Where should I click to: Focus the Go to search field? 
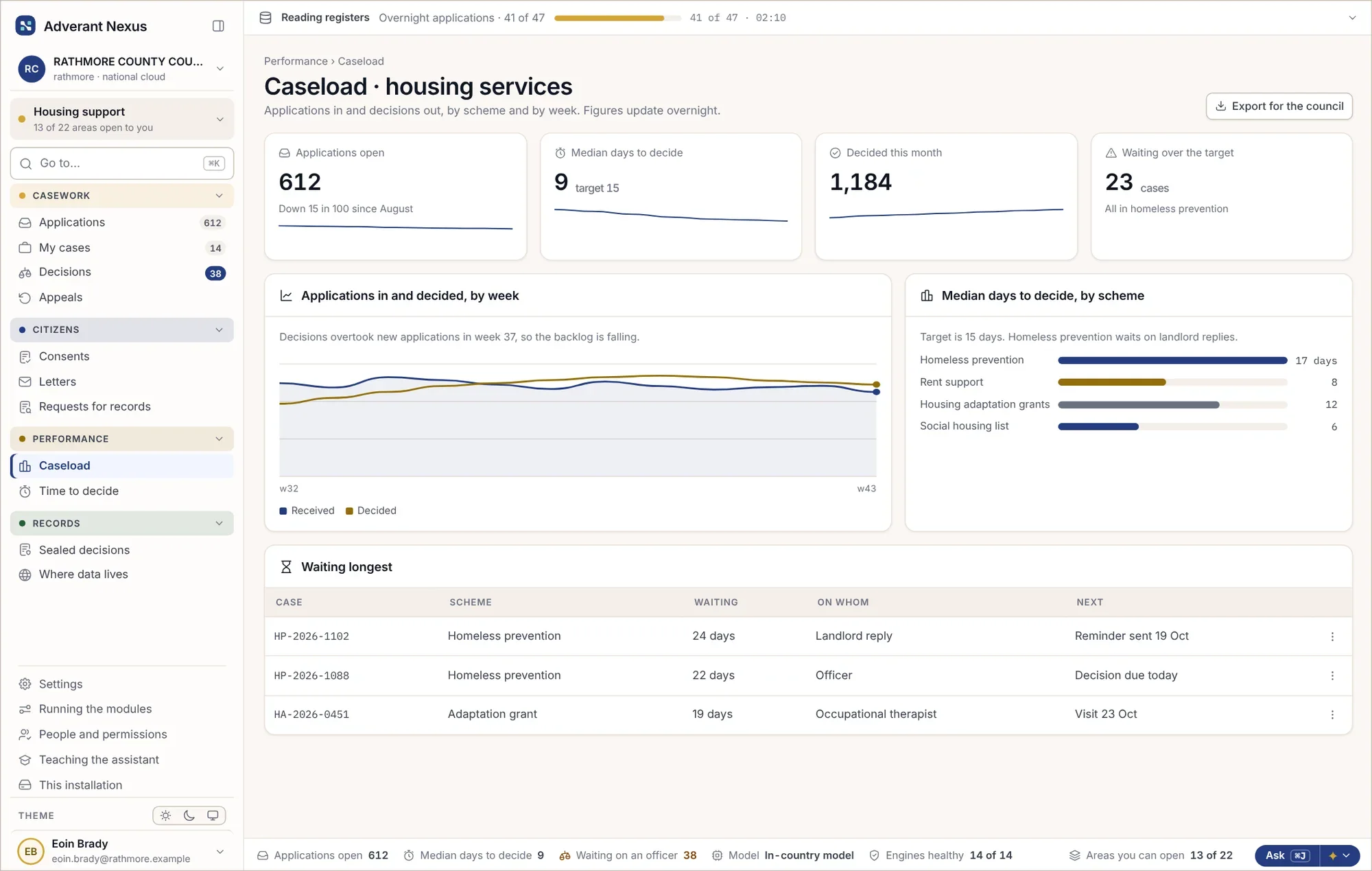point(122,163)
